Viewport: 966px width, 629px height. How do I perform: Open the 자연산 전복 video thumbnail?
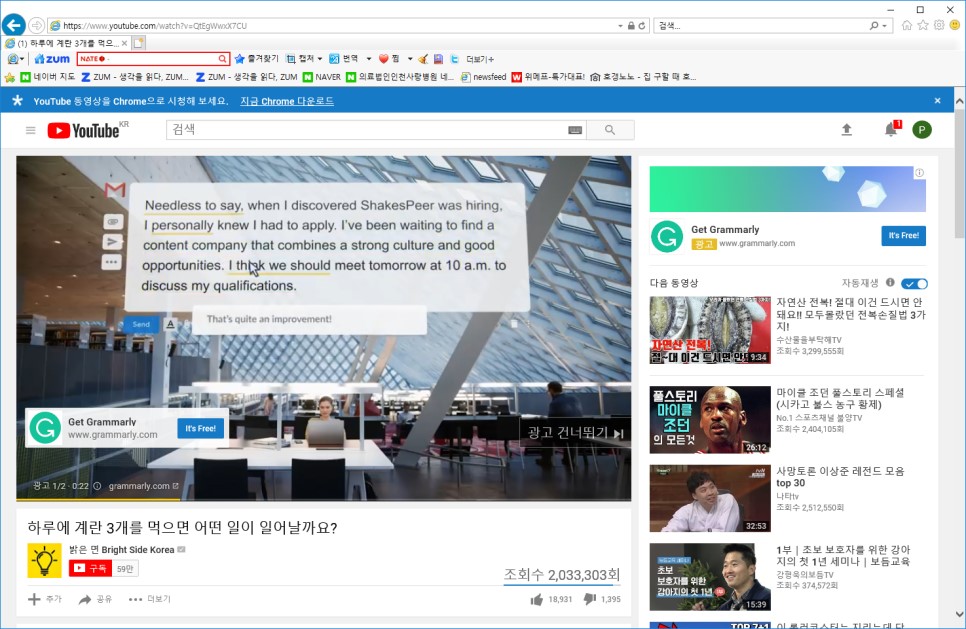[710, 330]
